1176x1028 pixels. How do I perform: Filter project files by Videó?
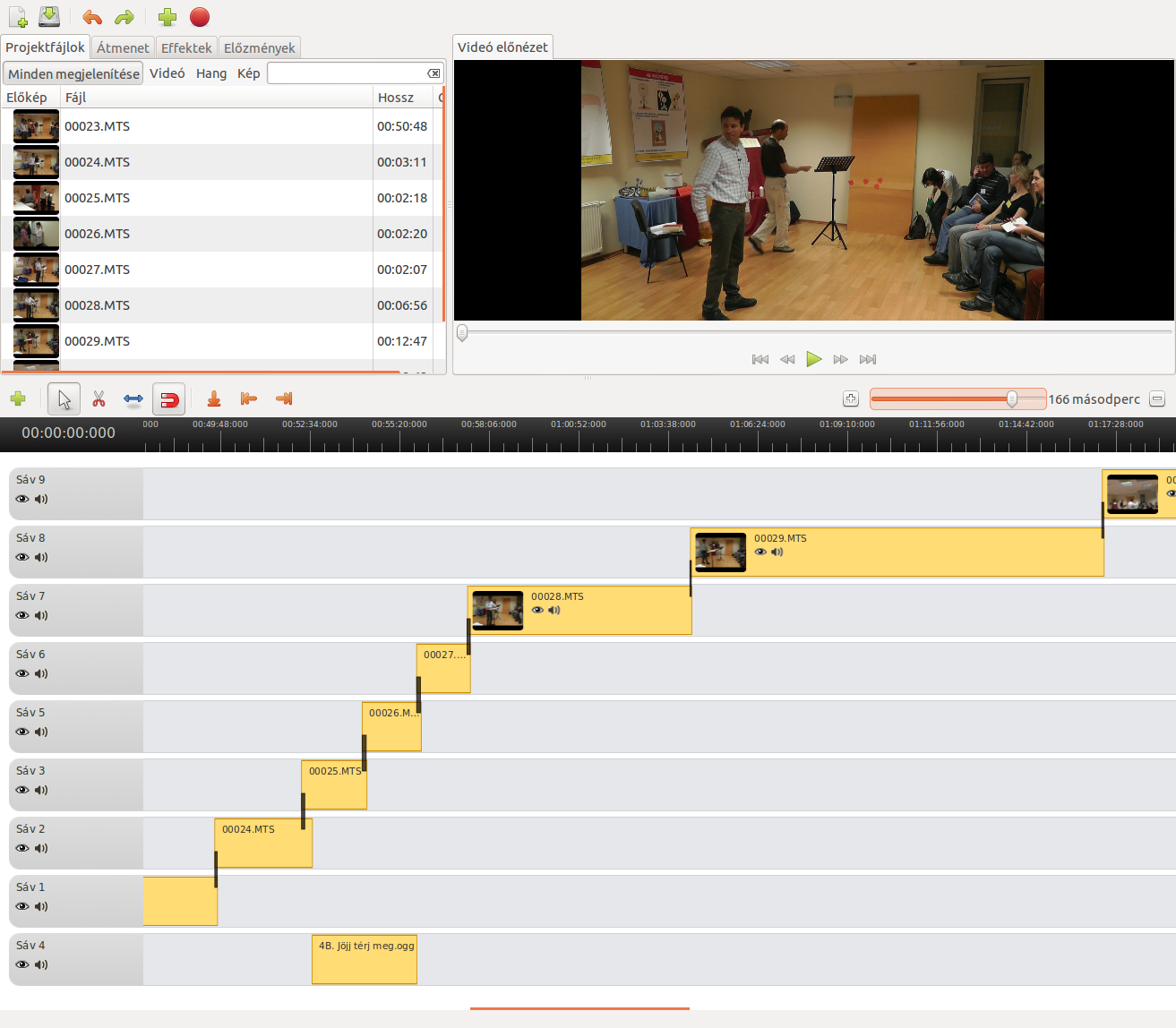(167, 73)
